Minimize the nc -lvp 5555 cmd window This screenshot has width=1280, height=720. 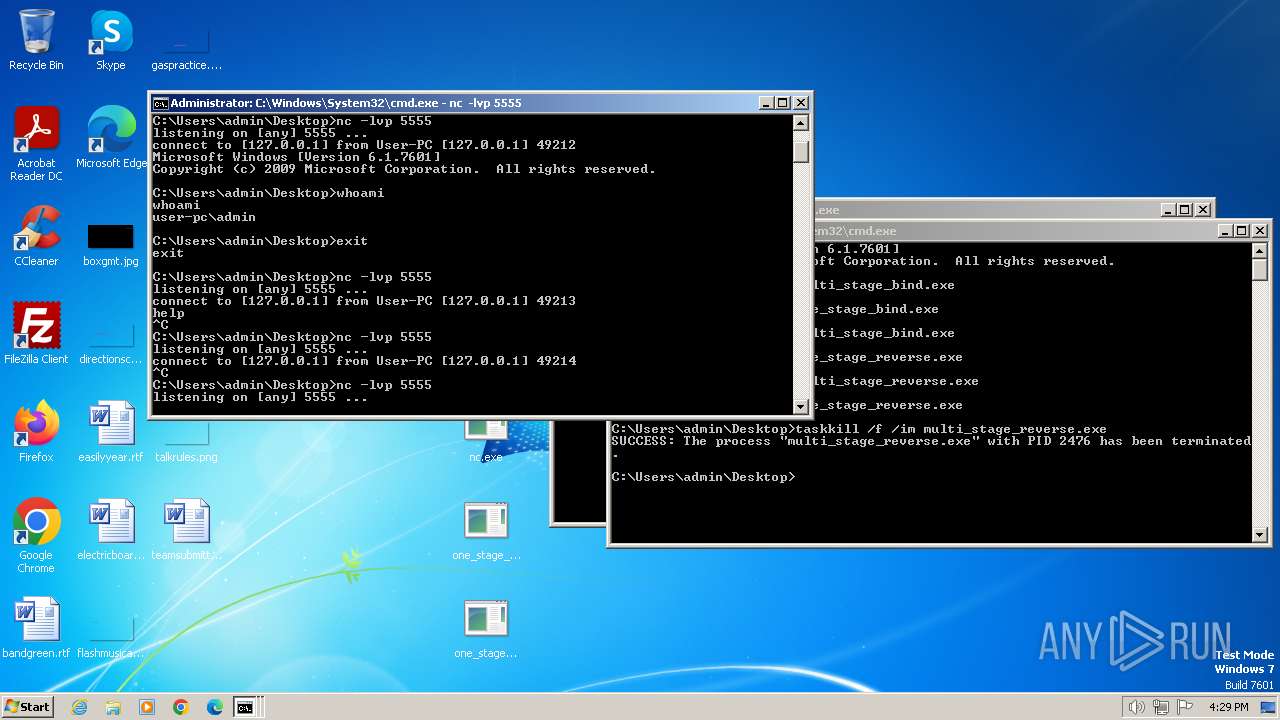tap(767, 103)
